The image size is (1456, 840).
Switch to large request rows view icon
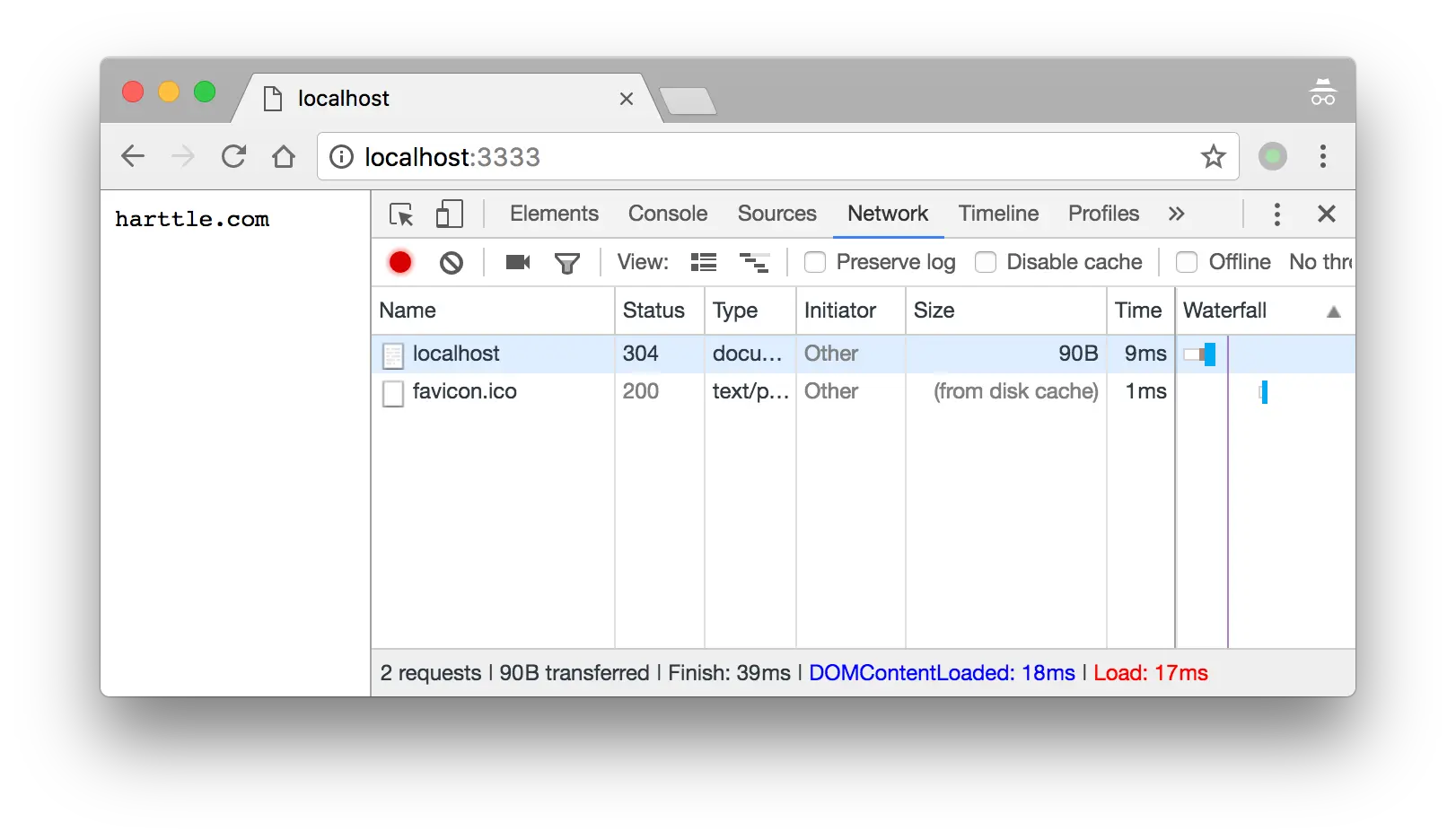(x=704, y=262)
